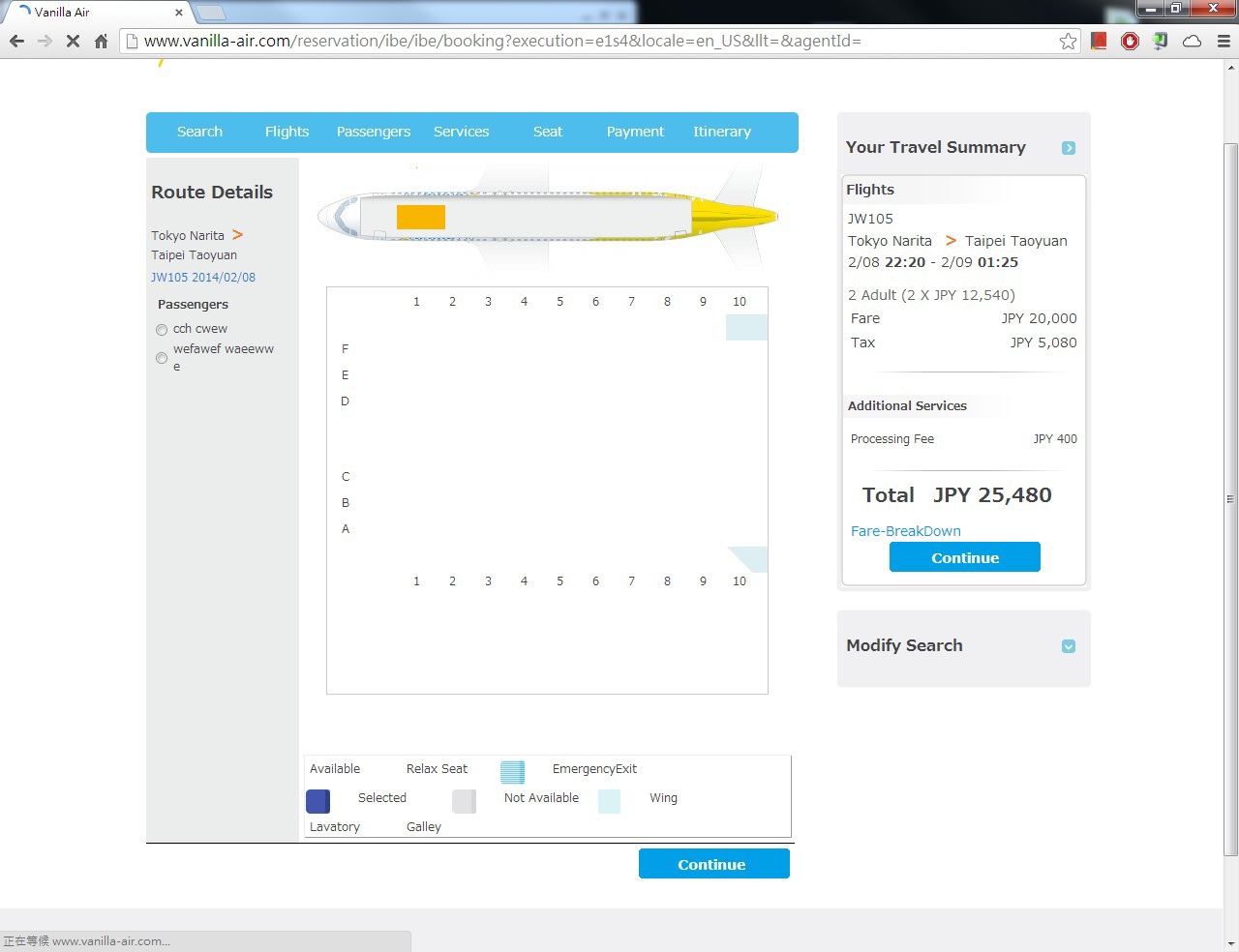Click Continue below the seat legend

click(x=714, y=864)
